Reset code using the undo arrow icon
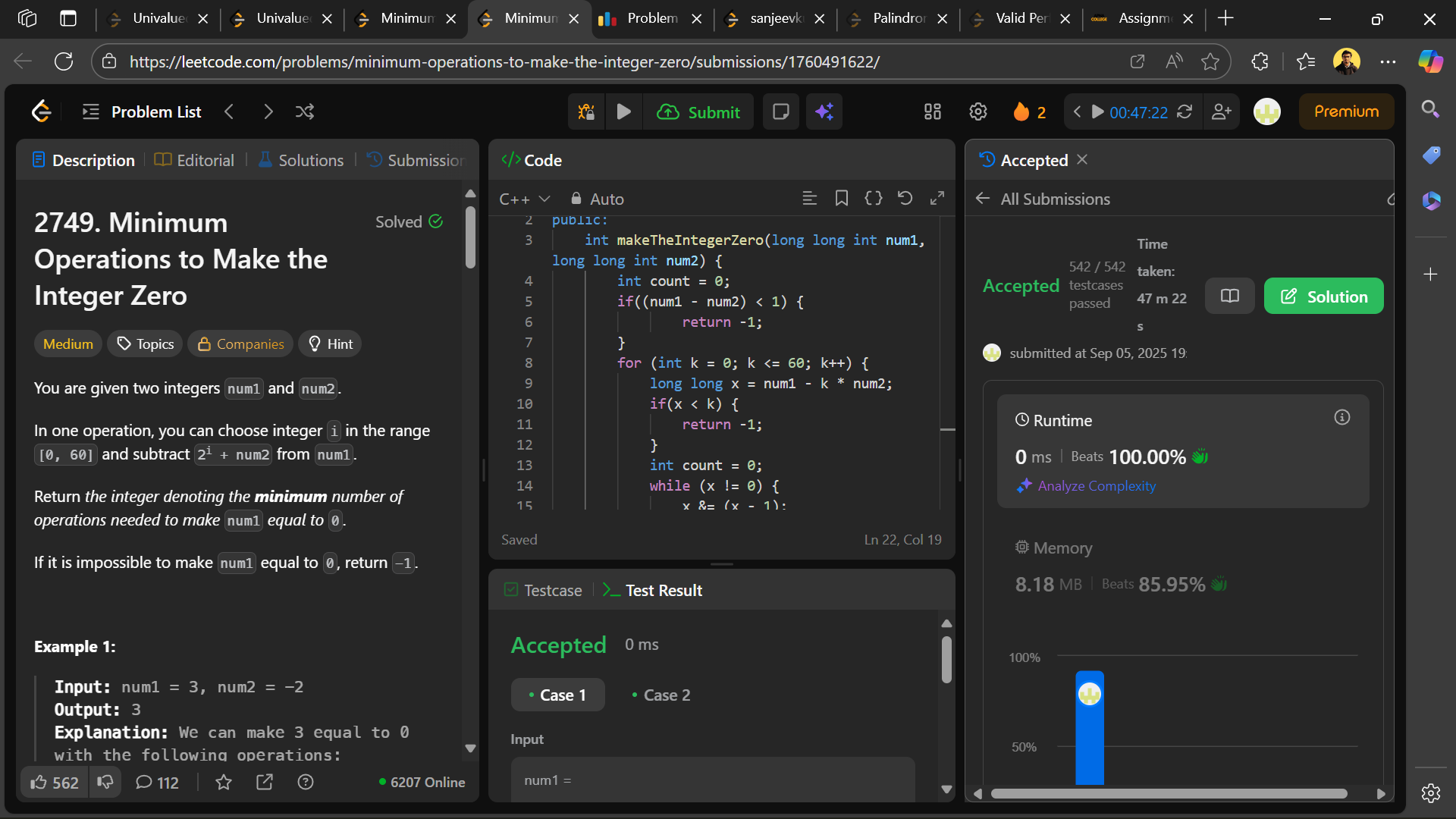 [x=905, y=199]
